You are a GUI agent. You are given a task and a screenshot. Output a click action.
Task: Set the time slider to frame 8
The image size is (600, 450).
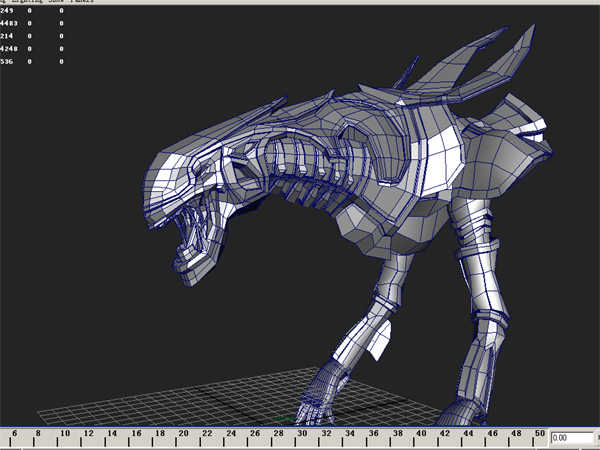pyautogui.click(x=38, y=433)
